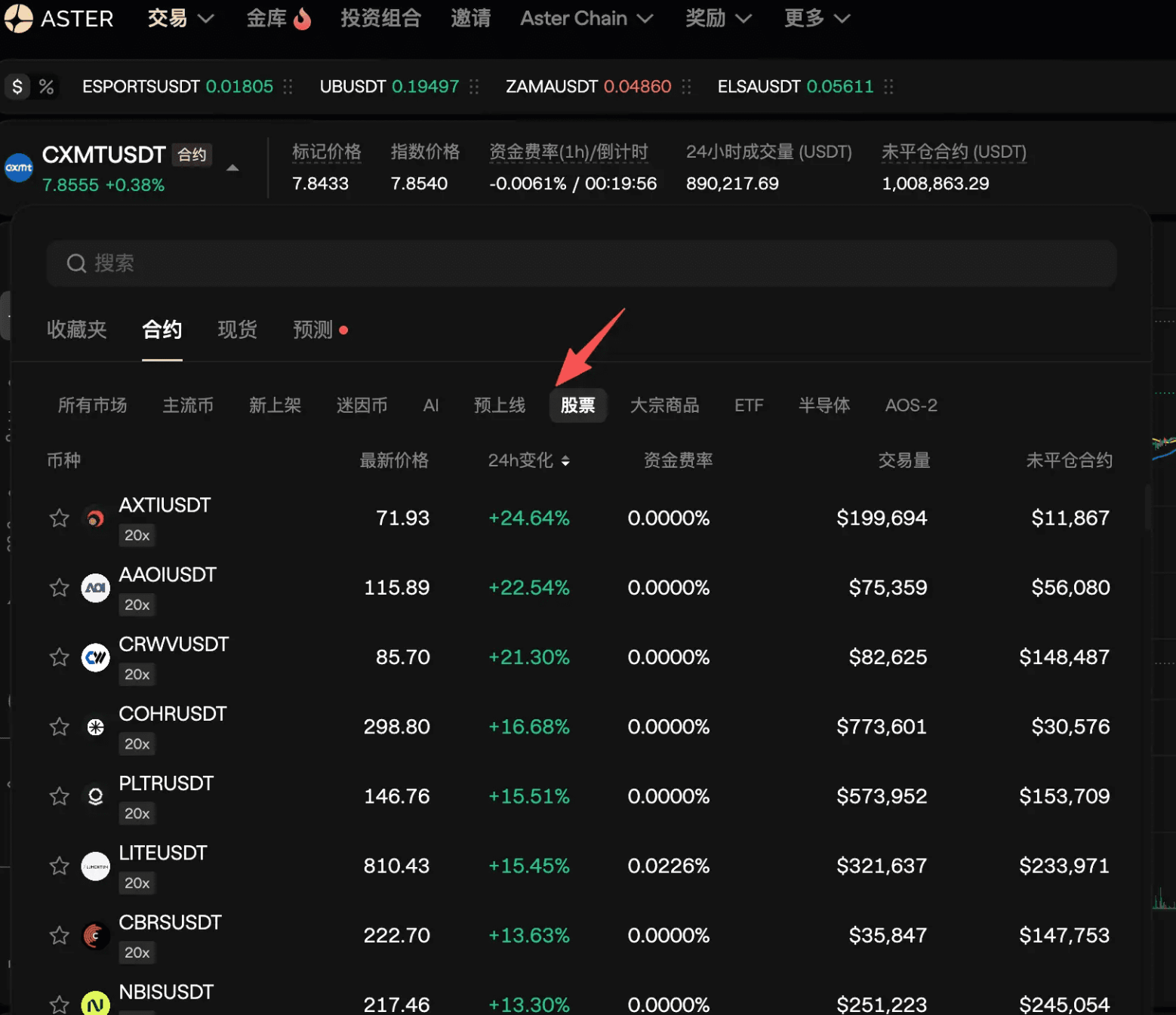Favorite LITEUSDT with its star
The width and height of the screenshot is (1176, 1015).
pos(60,865)
